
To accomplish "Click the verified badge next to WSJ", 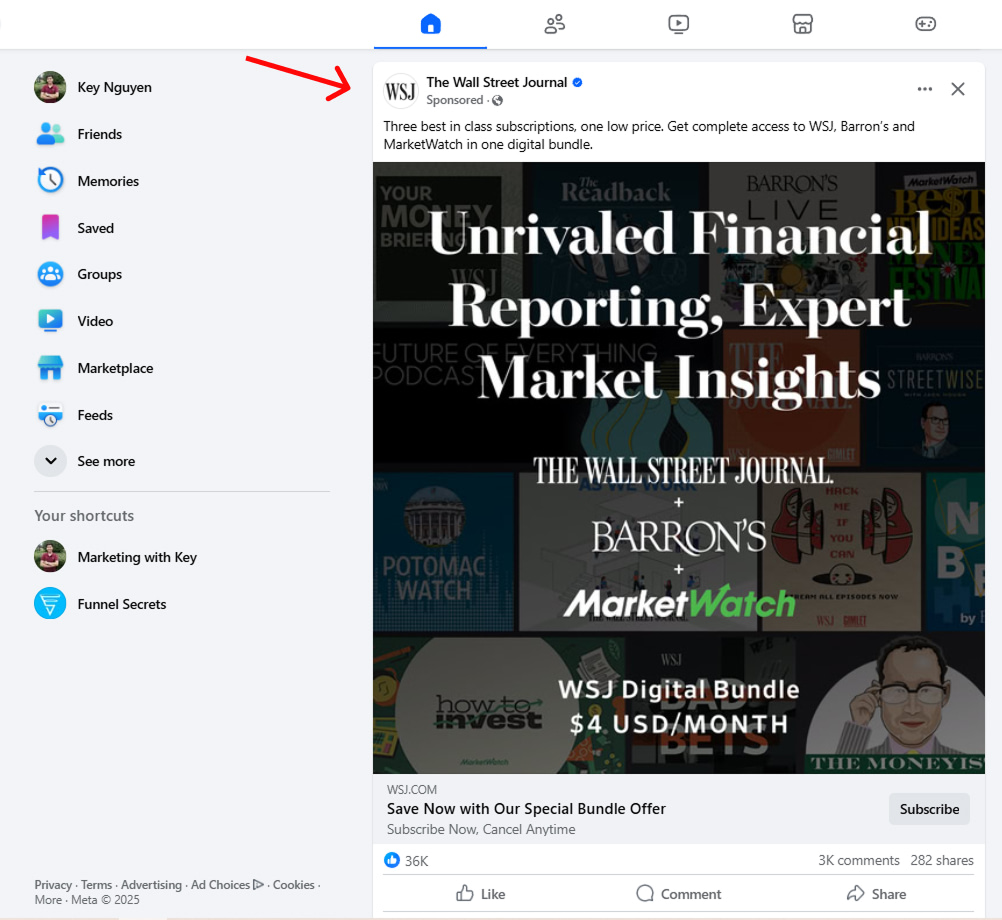I will point(577,82).
